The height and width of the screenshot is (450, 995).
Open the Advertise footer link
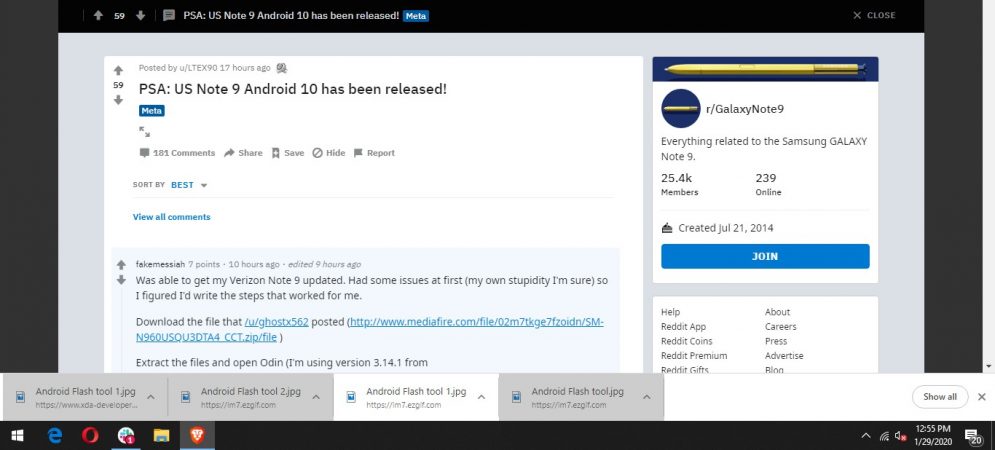pyautogui.click(x=784, y=355)
